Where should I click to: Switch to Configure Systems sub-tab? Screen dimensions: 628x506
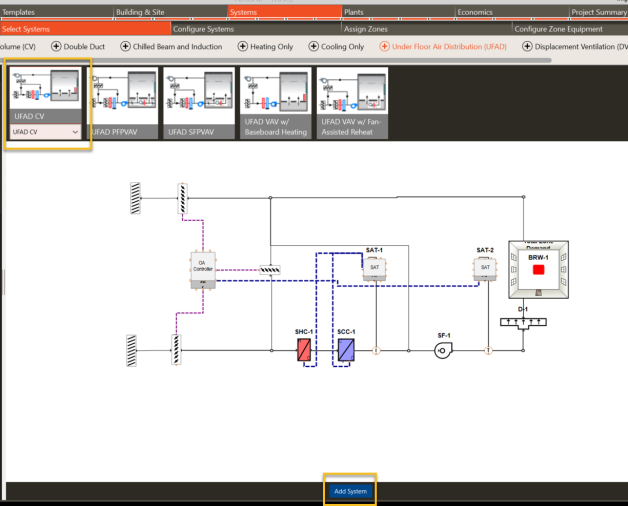[256, 29]
